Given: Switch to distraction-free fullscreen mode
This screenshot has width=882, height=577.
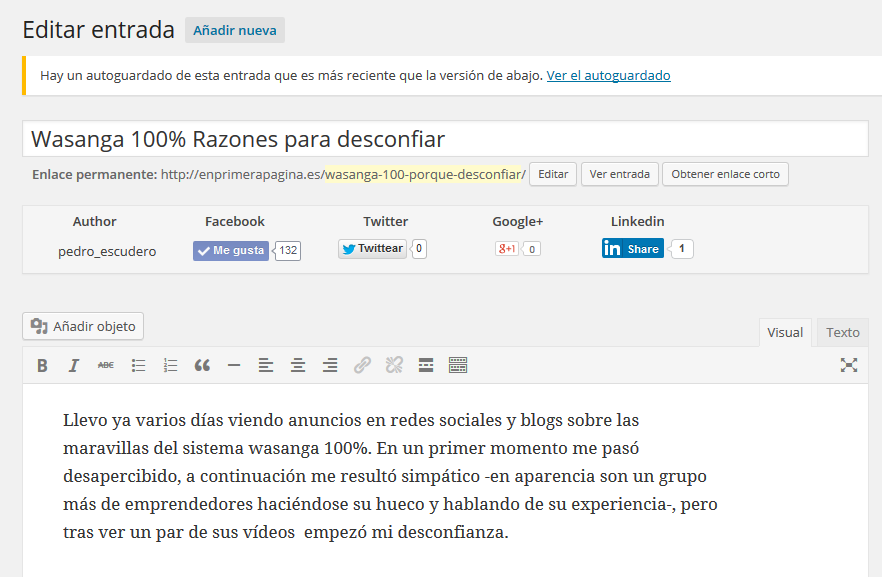Looking at the screenshot, I should tap(849, 366).
